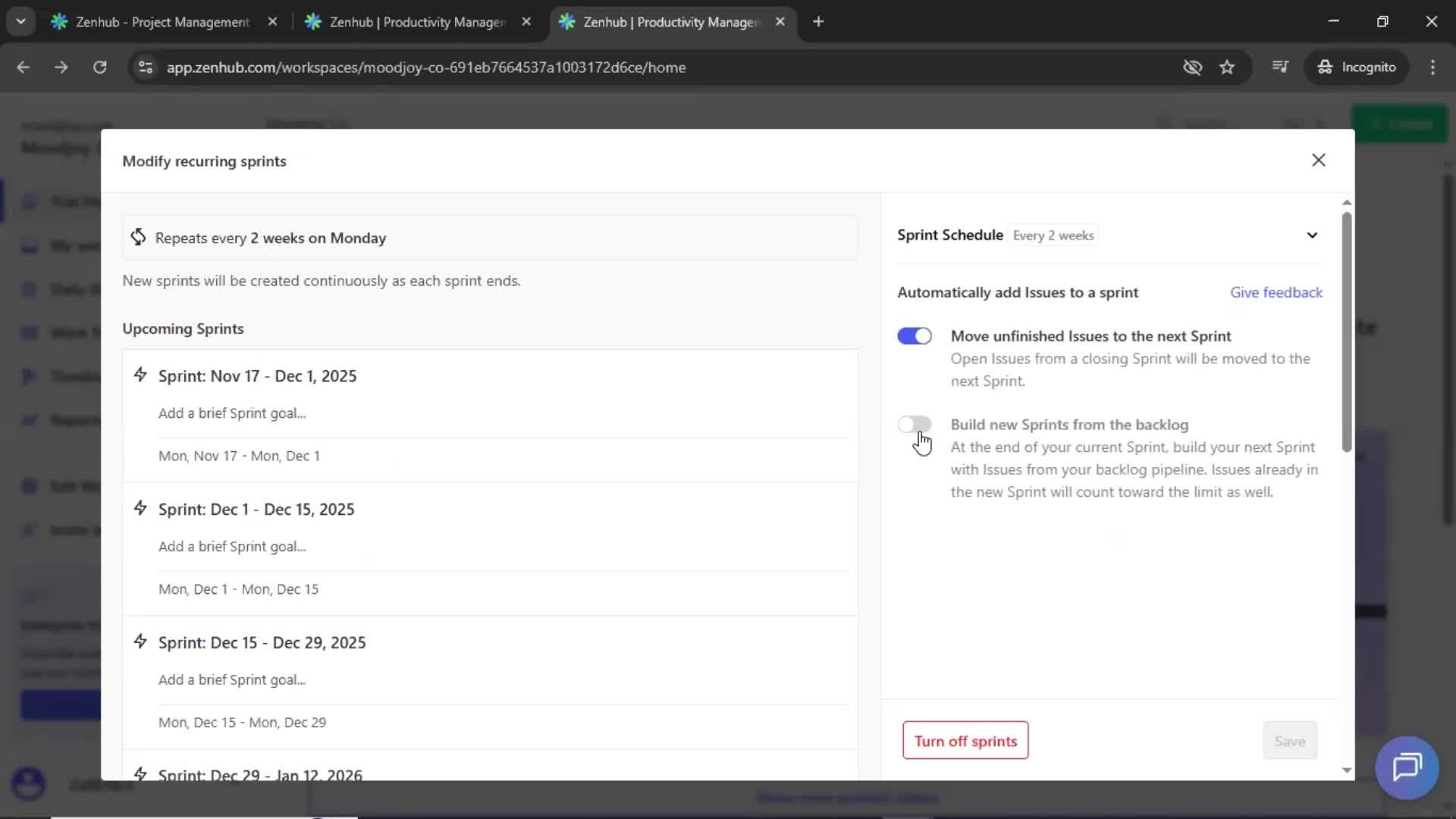
Task: Disable Move unfinished Issues to the next Sprint
Action: [915, 335]
